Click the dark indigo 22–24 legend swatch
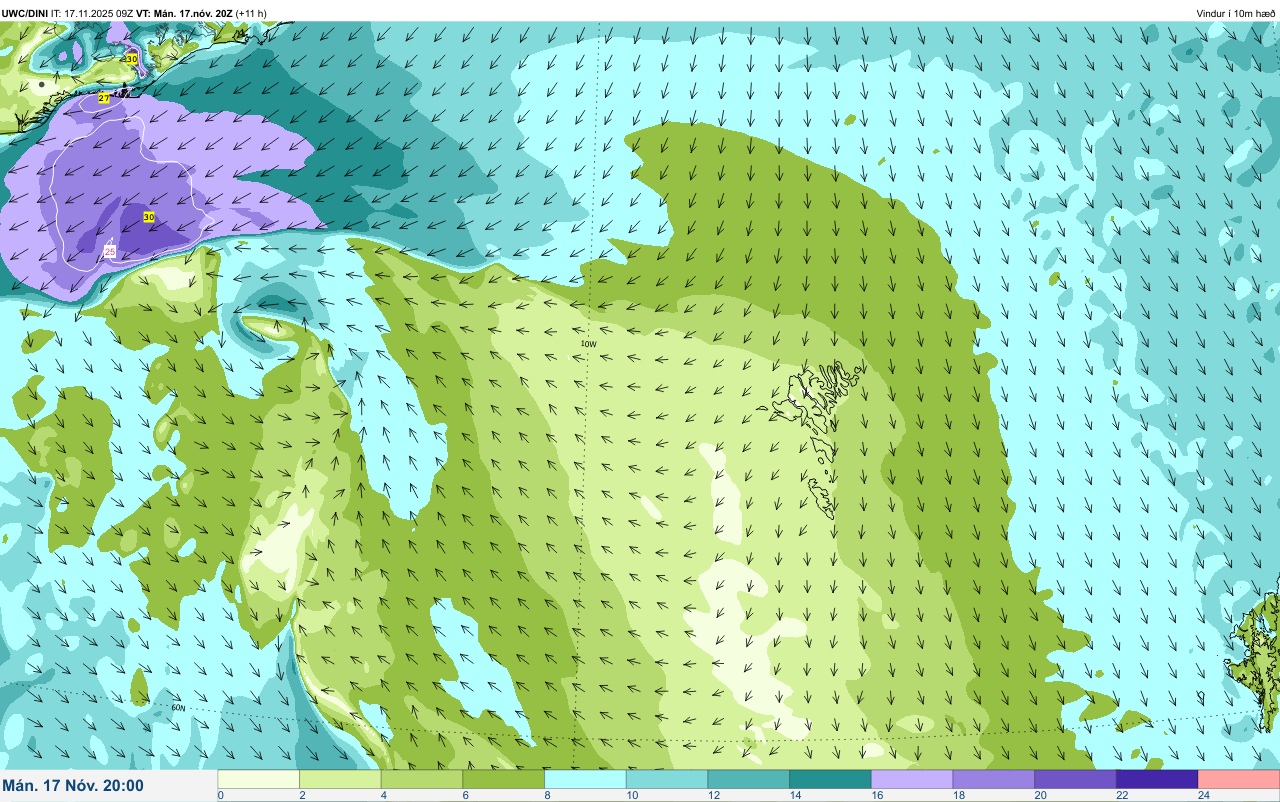 pos(1157,779)
